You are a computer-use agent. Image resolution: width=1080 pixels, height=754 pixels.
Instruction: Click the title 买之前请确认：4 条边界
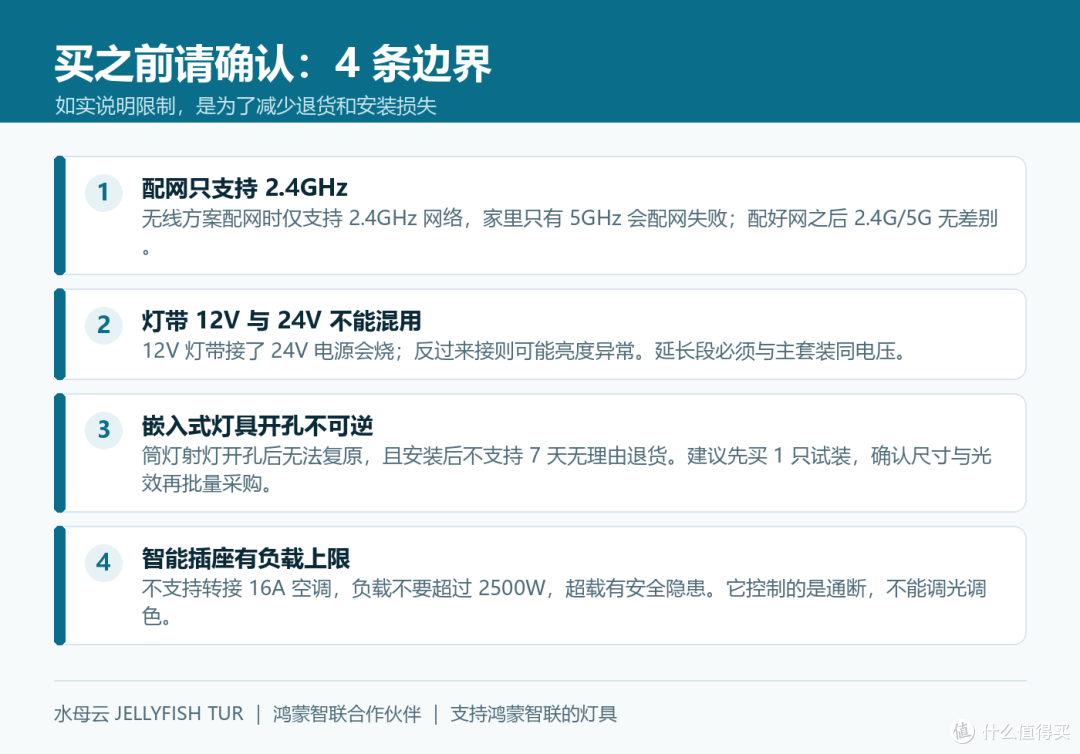pos(273,64)
